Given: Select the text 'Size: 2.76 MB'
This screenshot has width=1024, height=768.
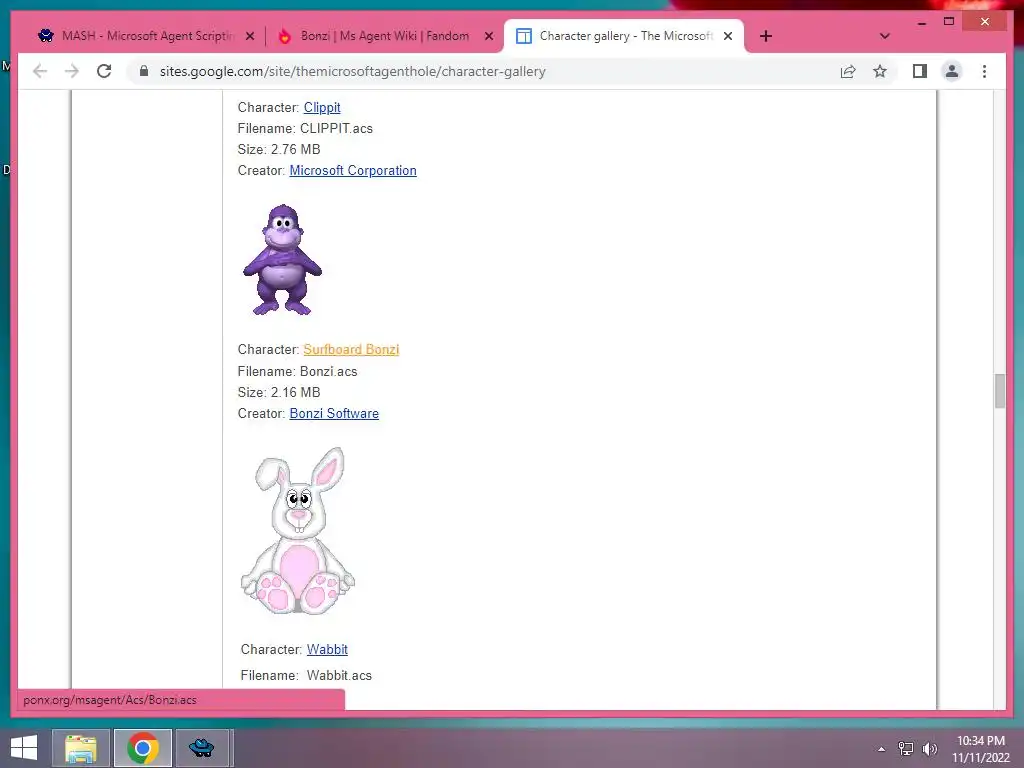Looking at the screenshot, I should pyautogui.click(x=279, y=149).
